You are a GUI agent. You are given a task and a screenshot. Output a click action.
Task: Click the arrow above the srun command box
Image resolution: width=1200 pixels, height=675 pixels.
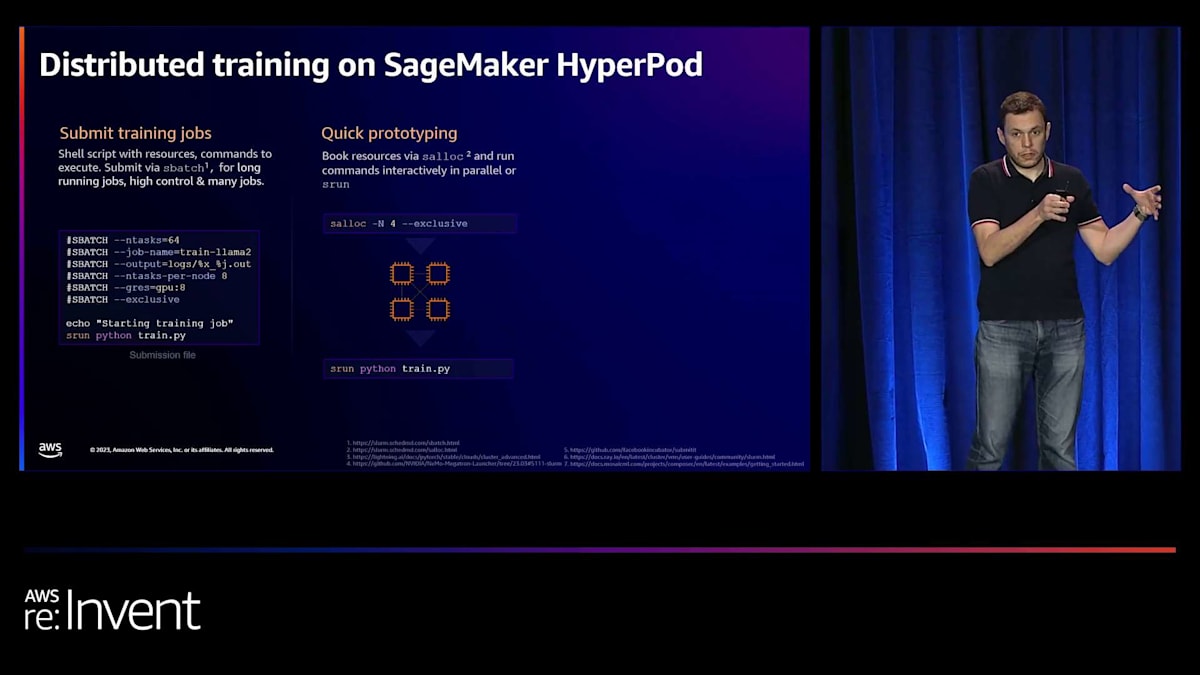click(420, 338)
